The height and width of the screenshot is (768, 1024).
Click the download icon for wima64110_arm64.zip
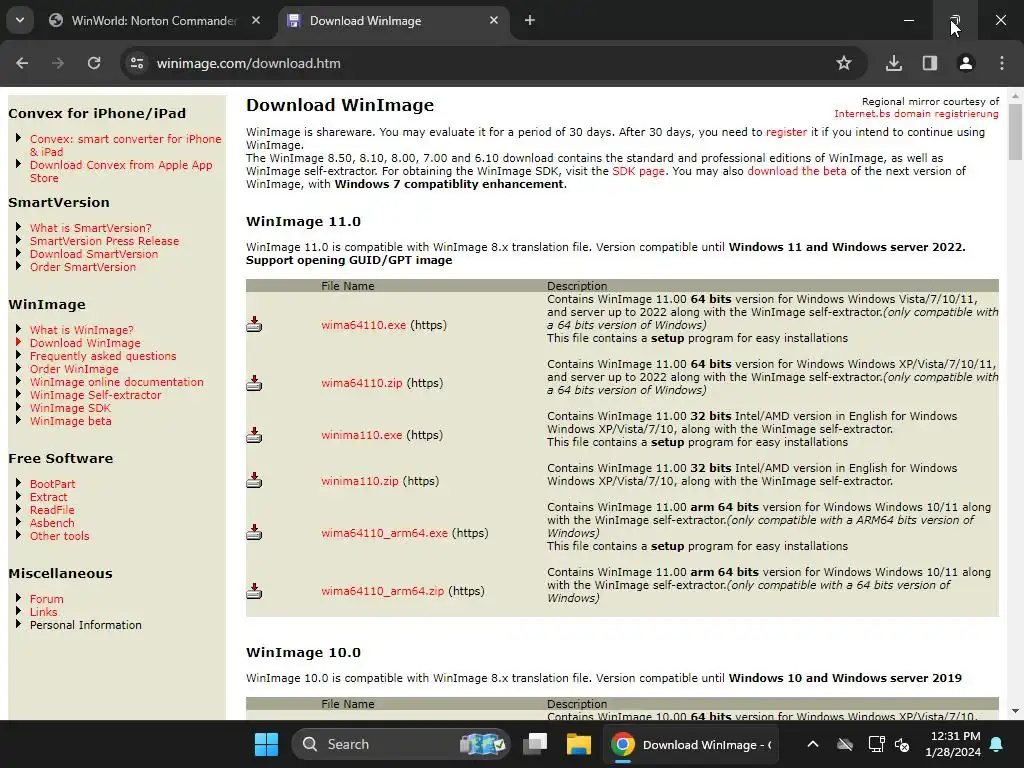pos(254,591)
